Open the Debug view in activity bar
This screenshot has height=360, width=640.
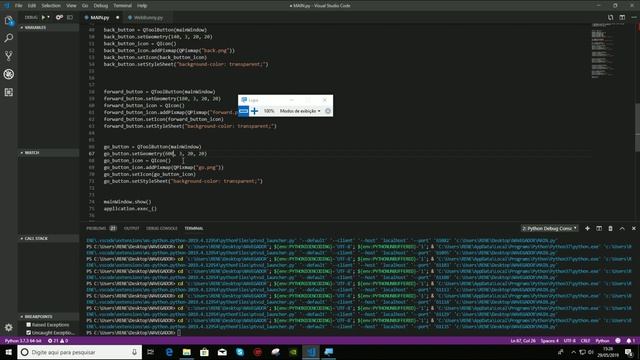[x=9, y=74]
